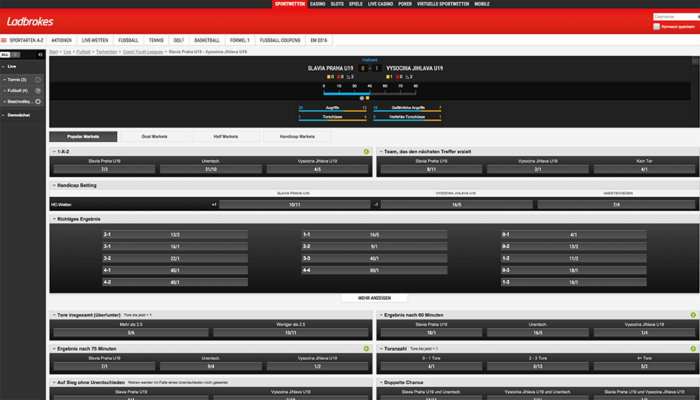700x400 pixels.
Task: Open the Fussball Coupons menu item
Action: click(280, 40)
